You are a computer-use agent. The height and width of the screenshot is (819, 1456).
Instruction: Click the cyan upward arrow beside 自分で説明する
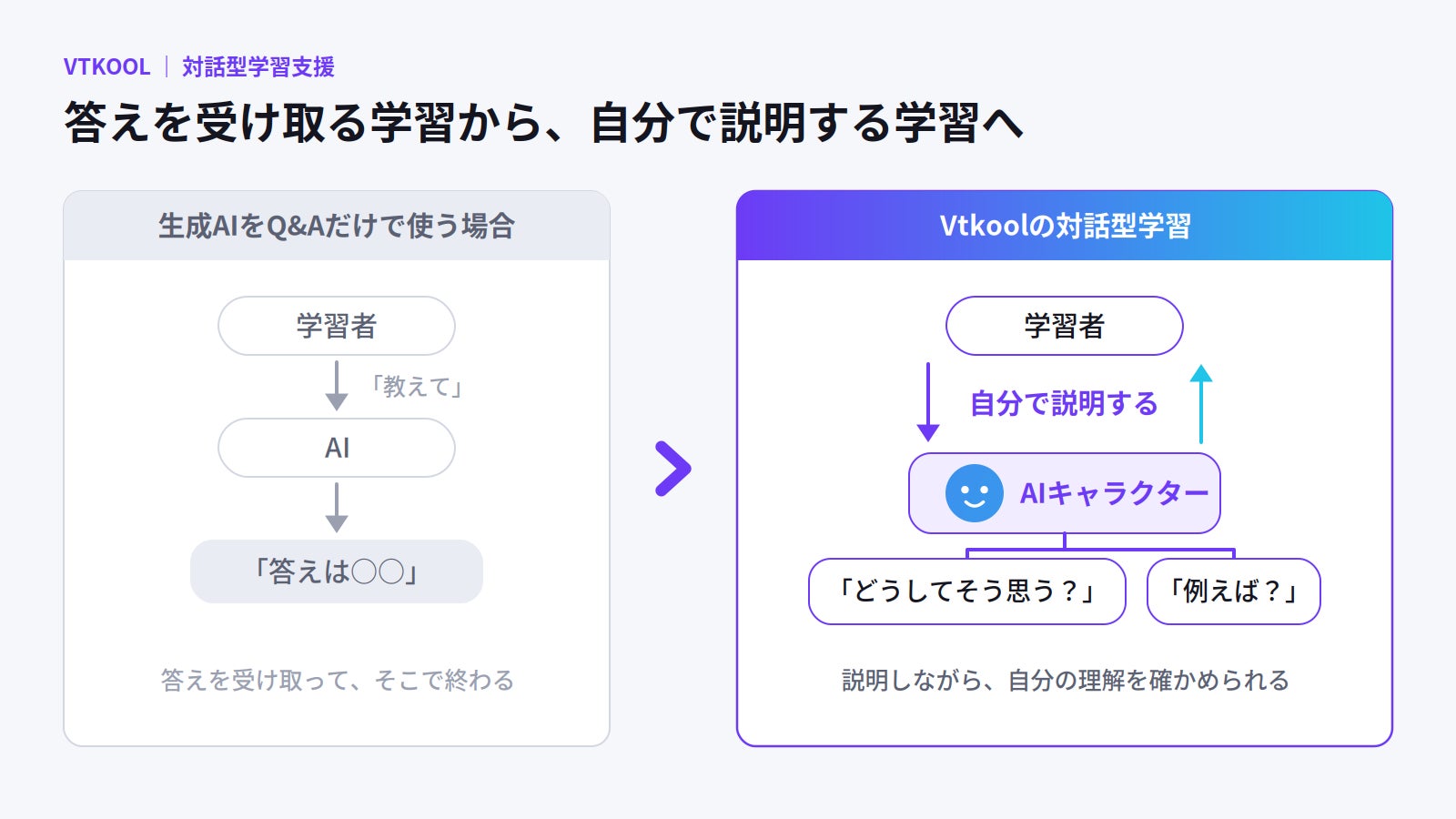[1201, 403]
